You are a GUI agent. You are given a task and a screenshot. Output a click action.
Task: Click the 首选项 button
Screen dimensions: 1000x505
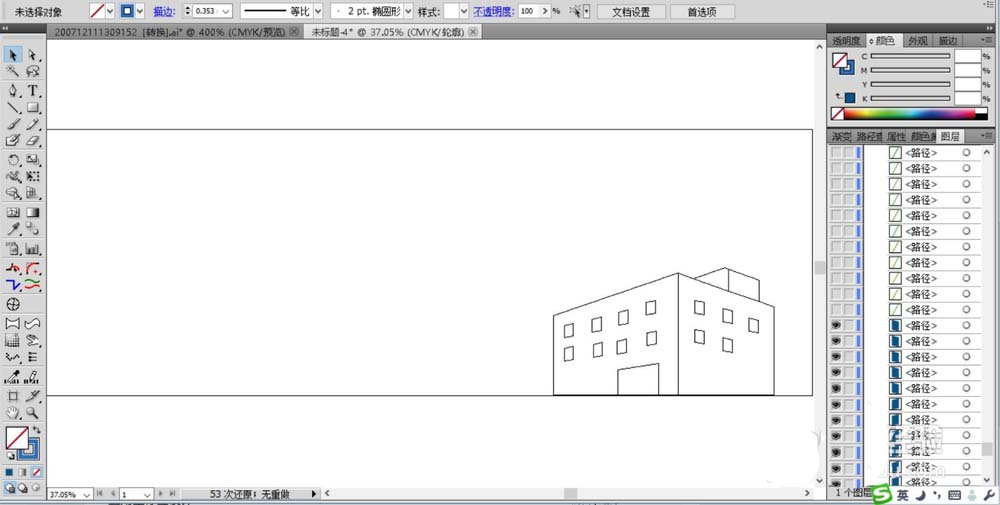702,11
